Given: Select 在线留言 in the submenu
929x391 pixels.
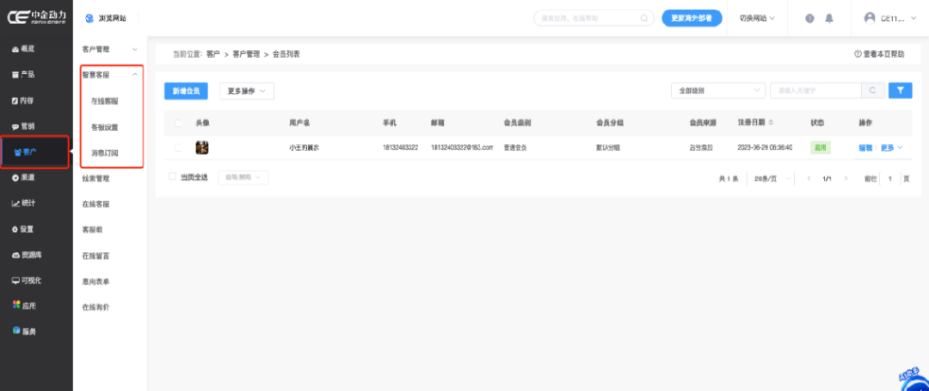Looking at the screenshot, I should 95,256.
